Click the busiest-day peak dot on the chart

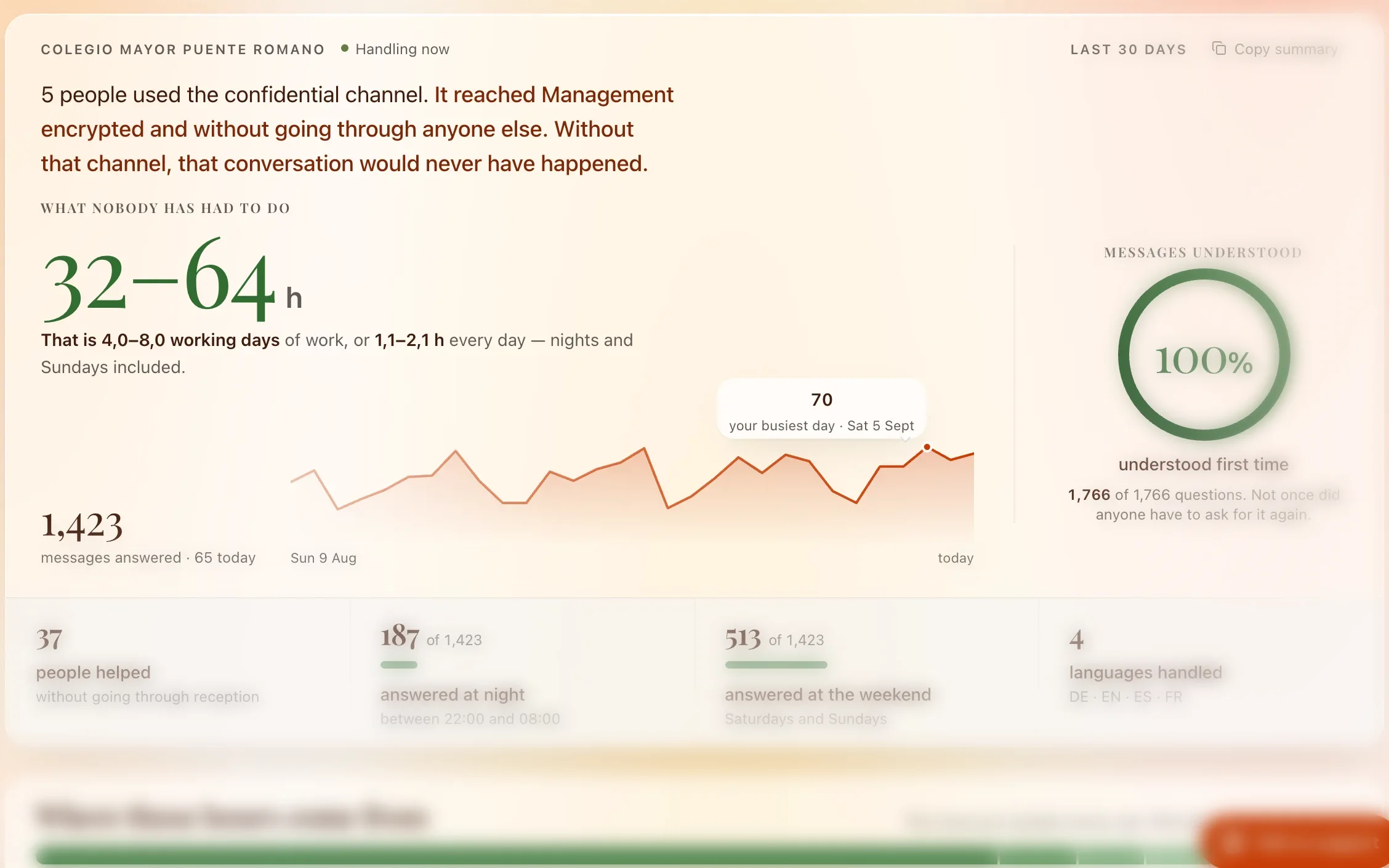pos(927,447)
